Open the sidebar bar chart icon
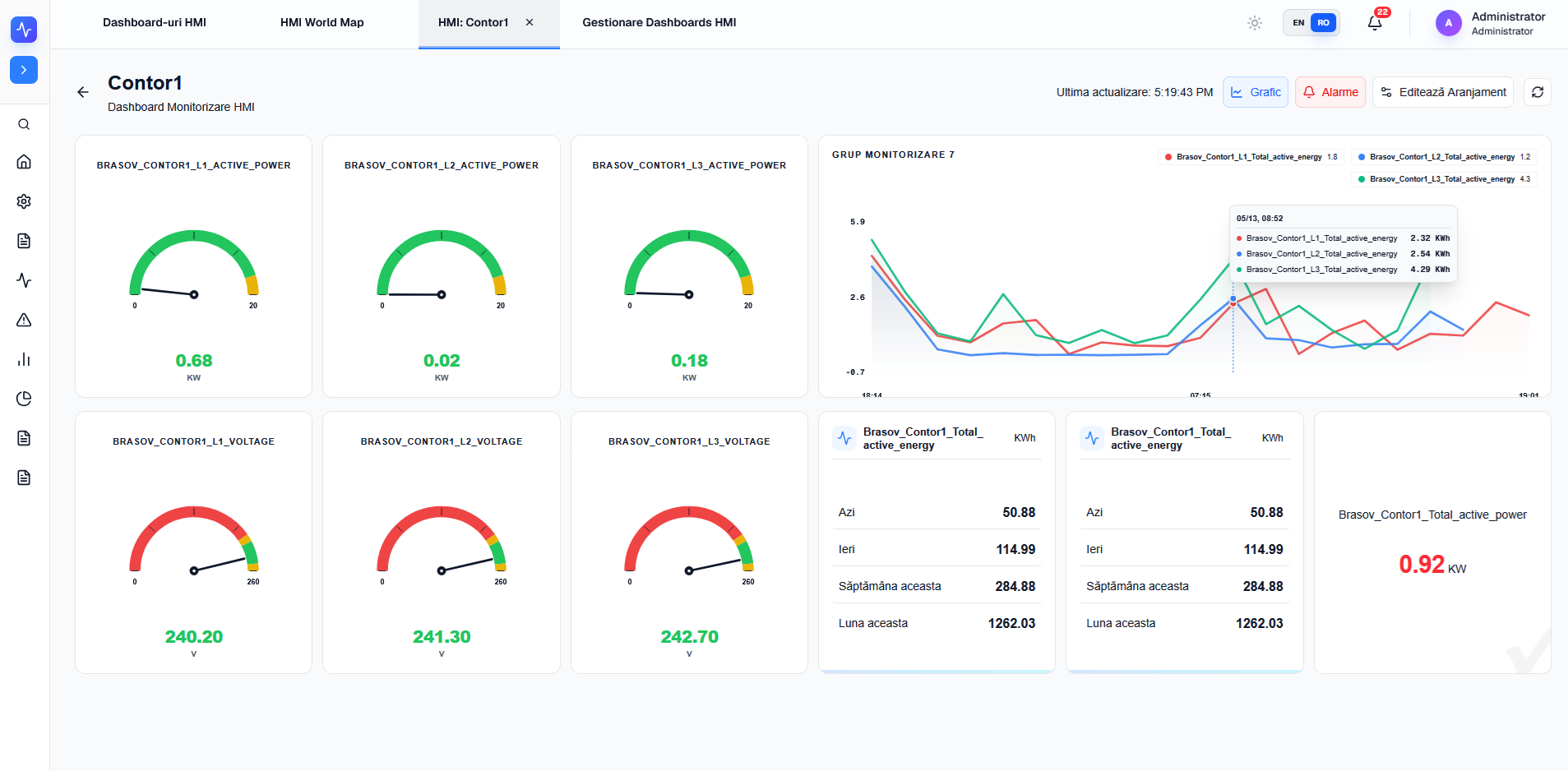The height and width of the screenshot is (771, 1568). 24,359
